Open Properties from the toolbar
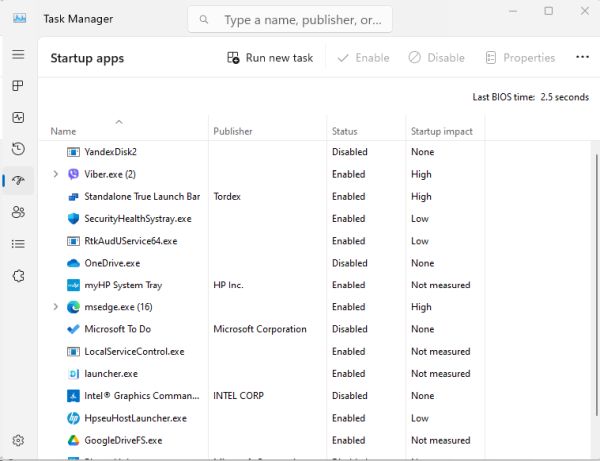 pyautogui.click(x=520, y=58)
